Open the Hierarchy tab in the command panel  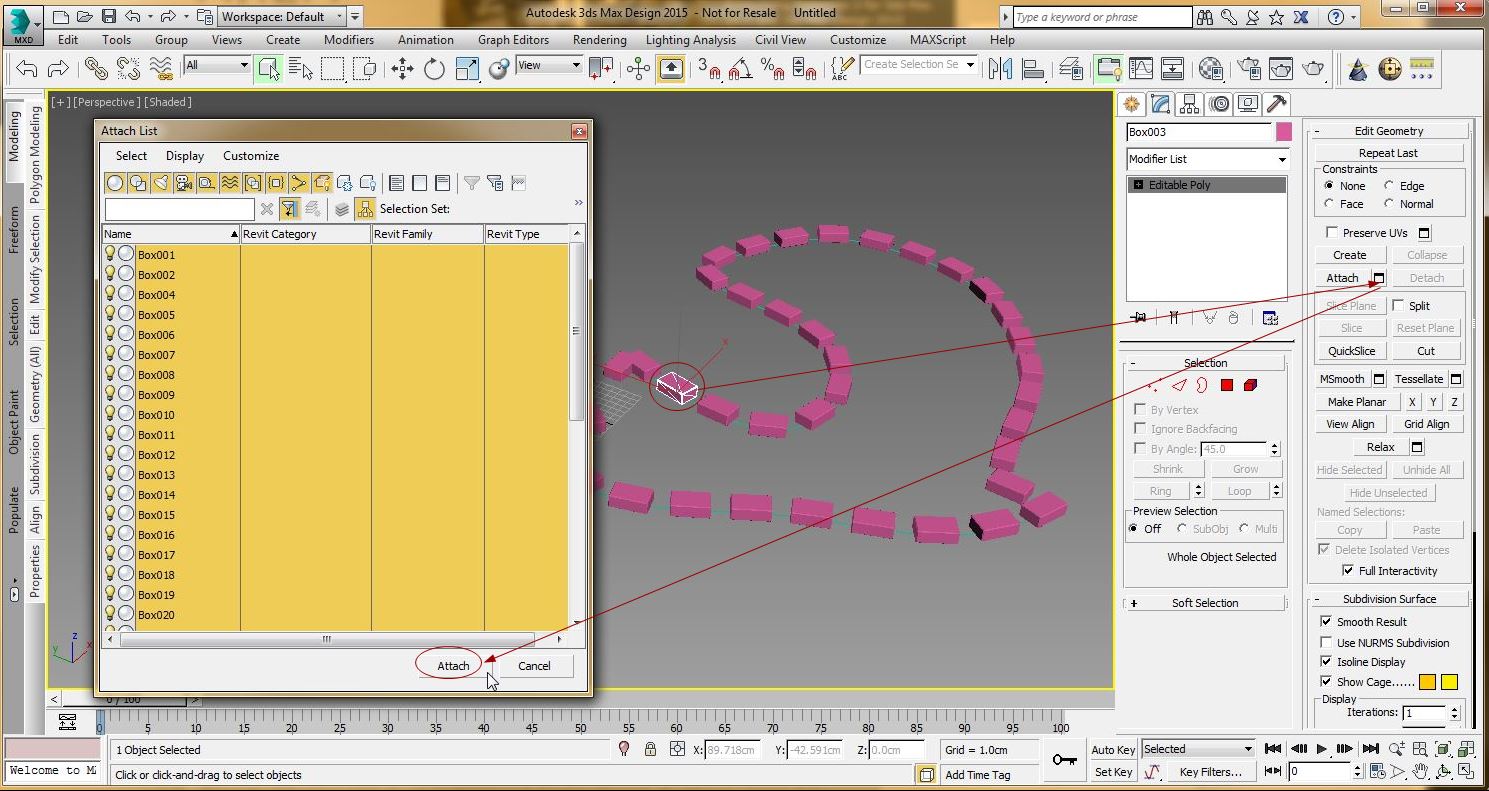click(1189, 103)
